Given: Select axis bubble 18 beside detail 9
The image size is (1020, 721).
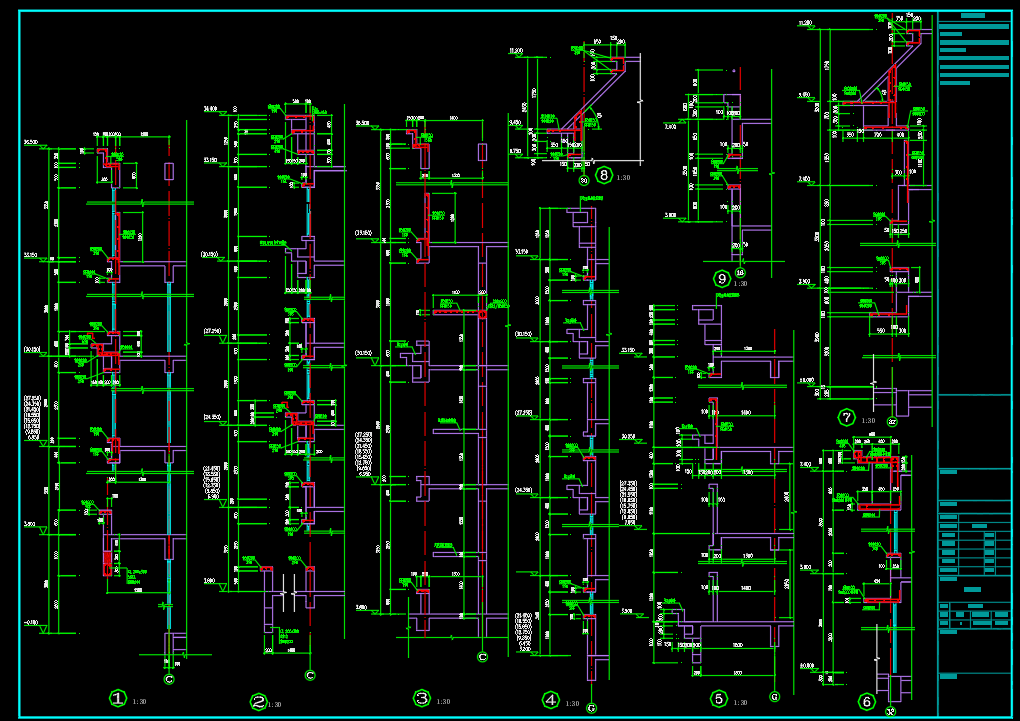Looking at the screenshot, I should (740, 273).
